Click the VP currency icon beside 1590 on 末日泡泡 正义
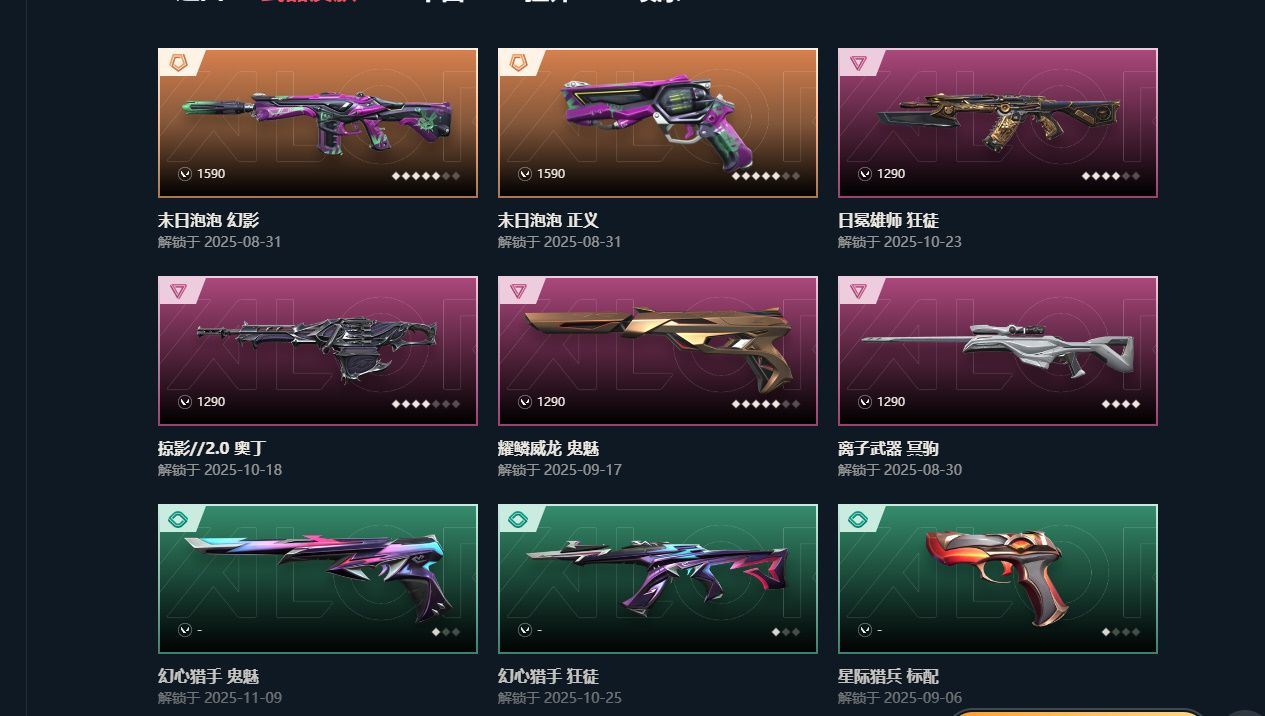The image size is (1265, 716). point(525,174)
